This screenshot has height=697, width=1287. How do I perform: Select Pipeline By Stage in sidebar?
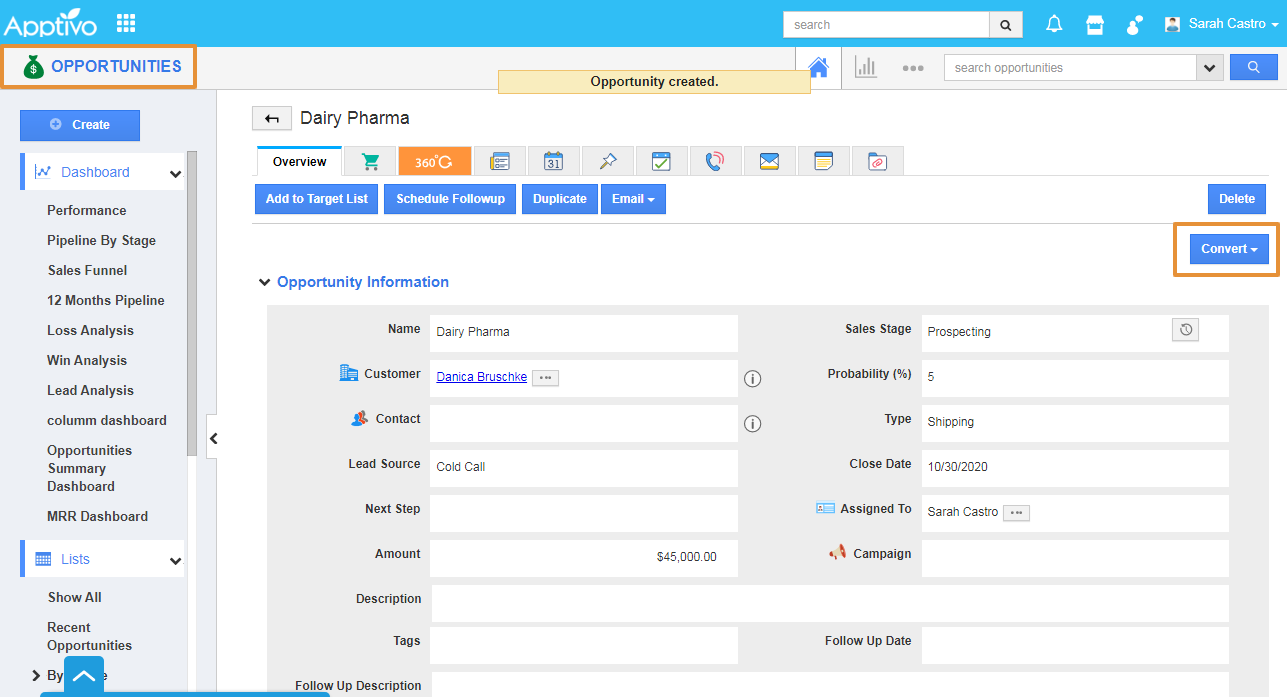pos(101,240)
